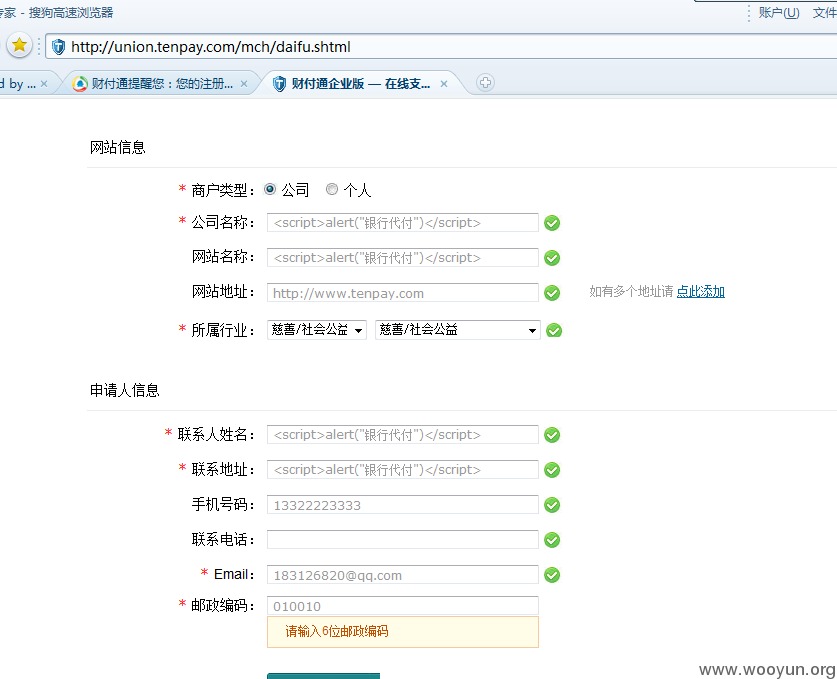Viewport: 837px width, 679px height.
Task: Focus the 邮政编码 input field
Action: click(x=402, y=606)
